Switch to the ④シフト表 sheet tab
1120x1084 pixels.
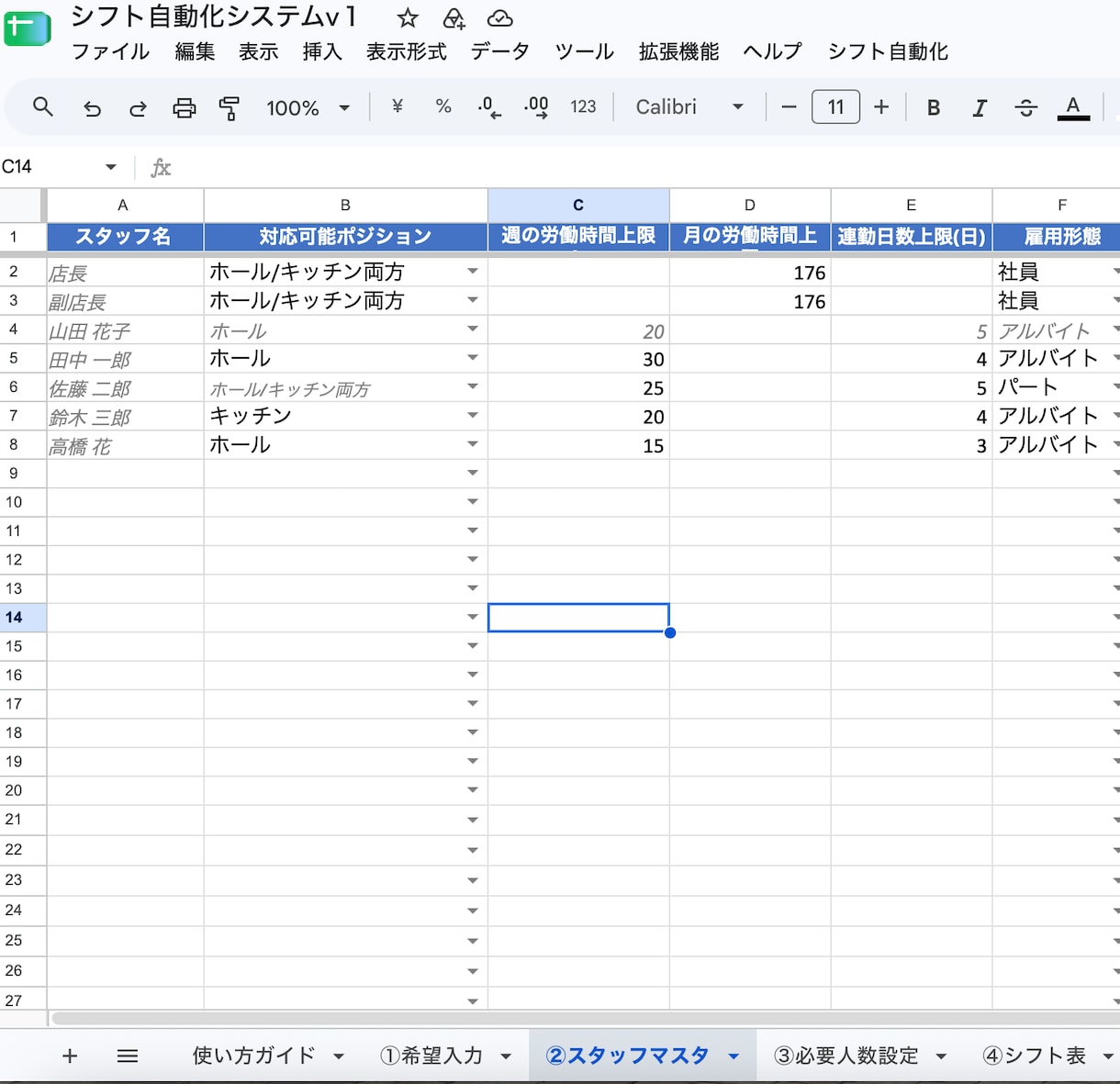point(1034,1056)
